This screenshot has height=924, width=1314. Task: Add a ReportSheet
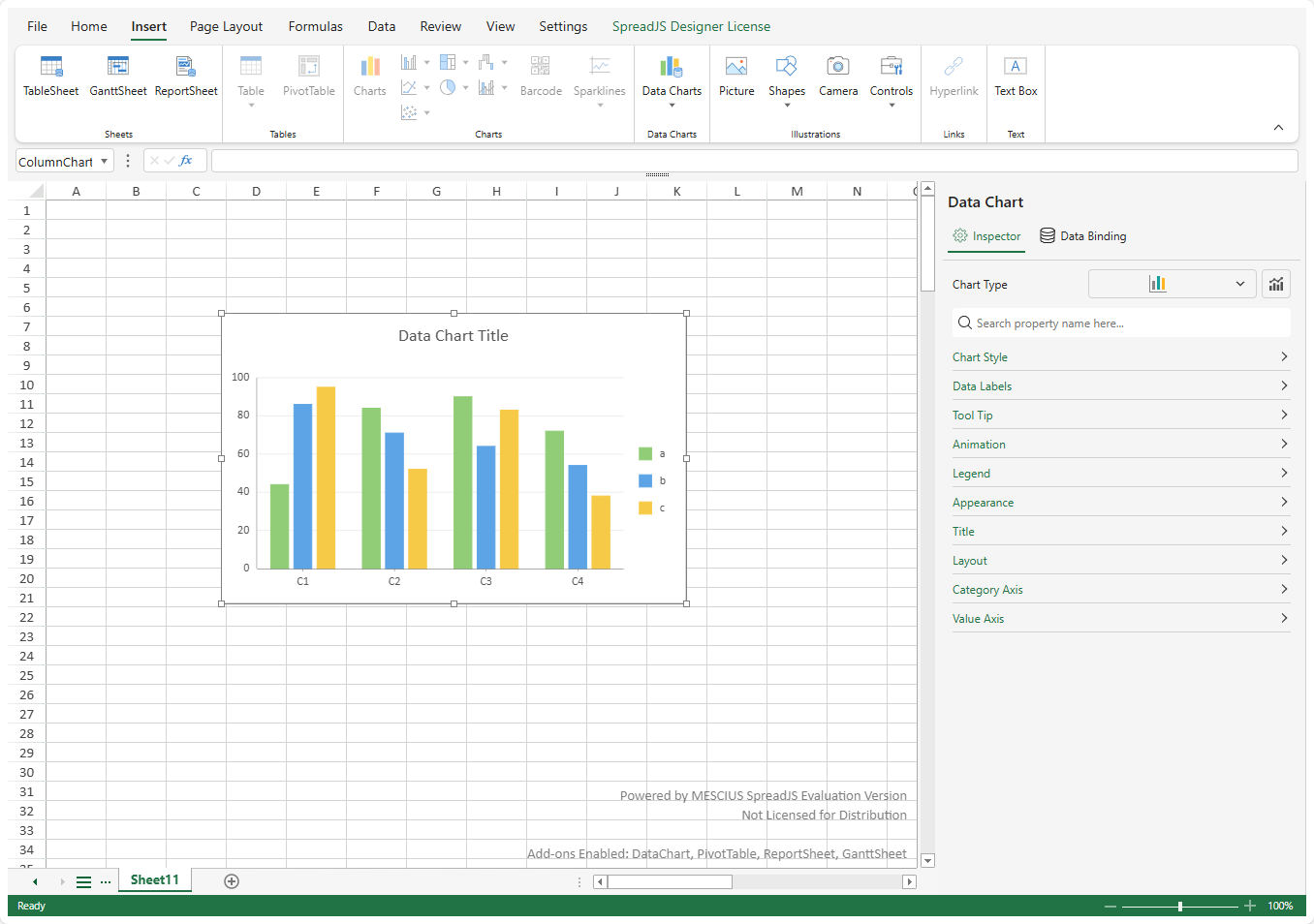[x=186, y=76]
